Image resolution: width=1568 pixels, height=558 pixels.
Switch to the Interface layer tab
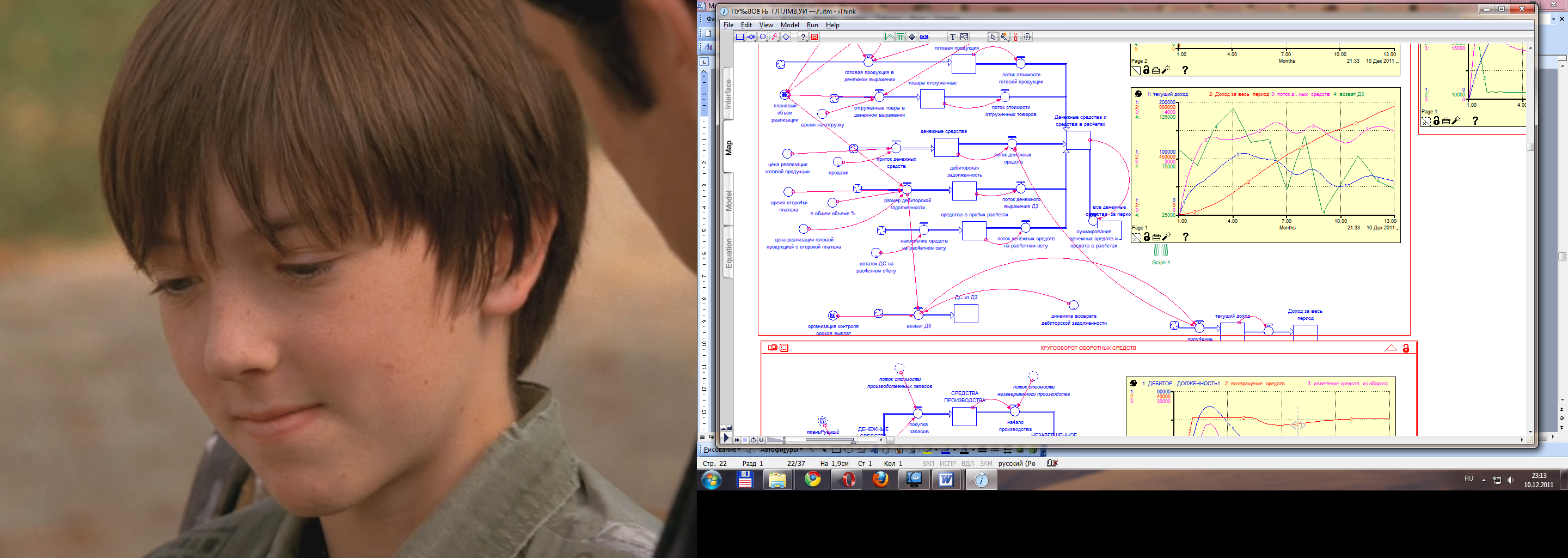(x=728, y=93)
